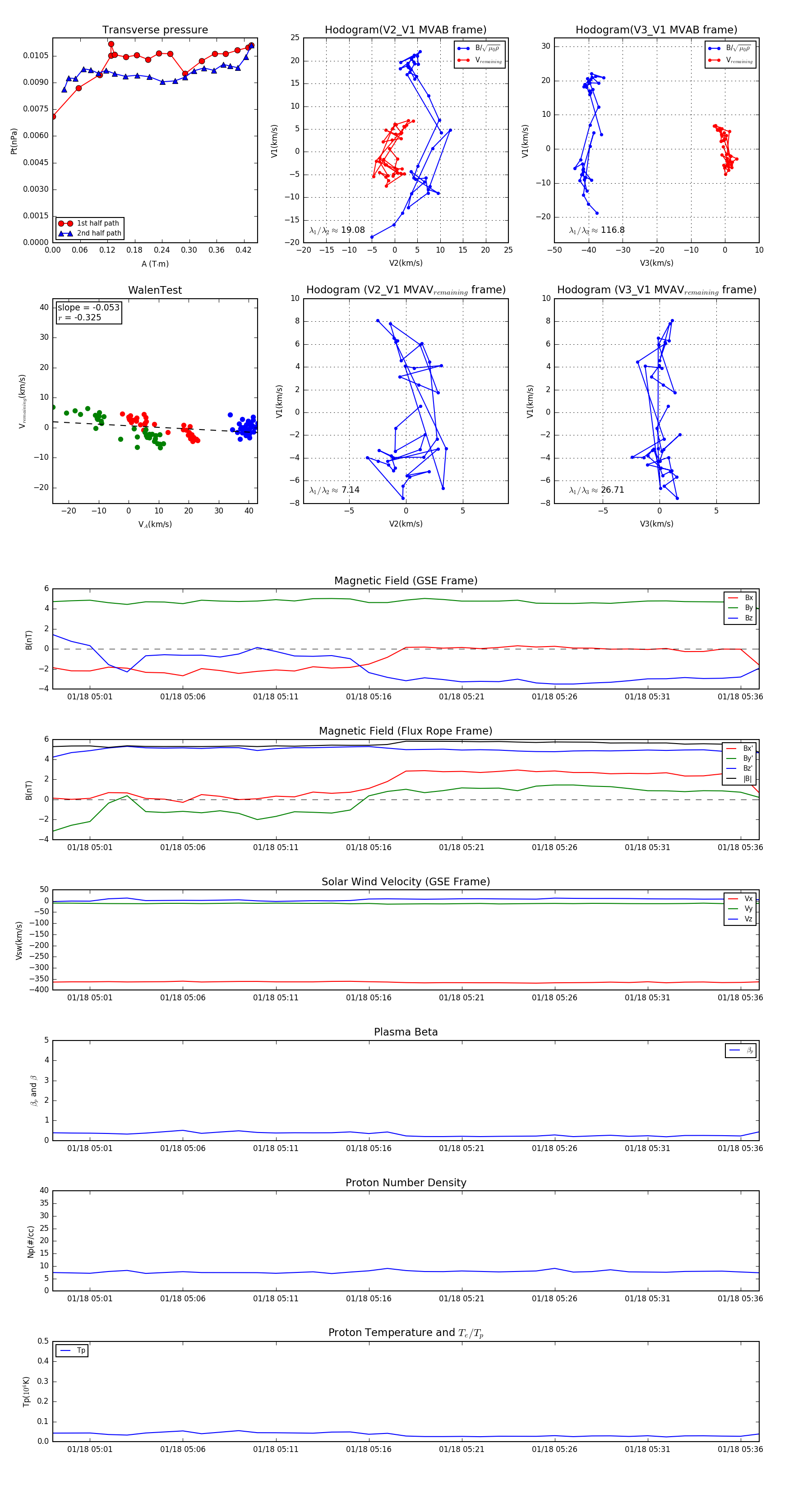Click the 'Proton Number Density' title

(x=406, y=1183)
